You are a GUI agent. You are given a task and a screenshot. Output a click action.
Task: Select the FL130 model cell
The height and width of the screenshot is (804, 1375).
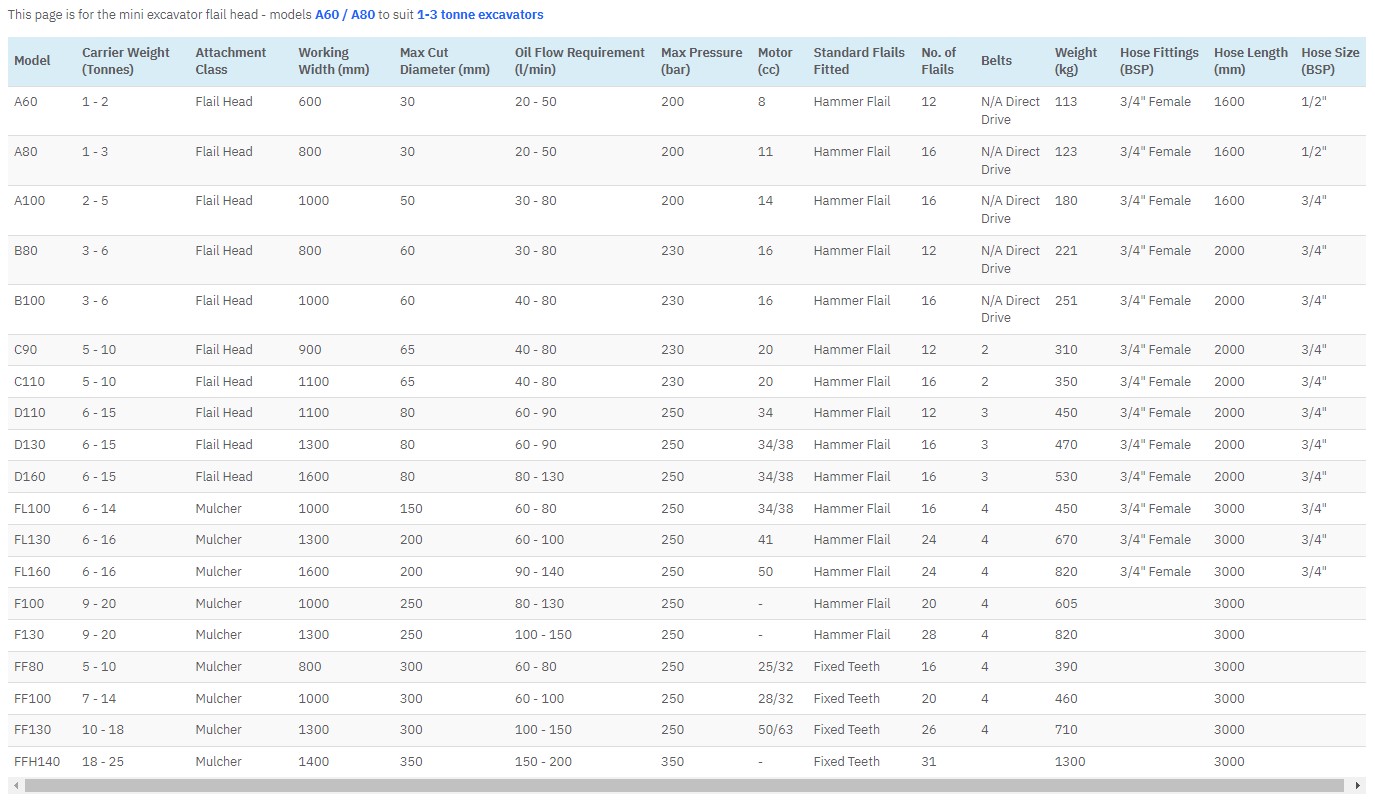point(32,540)
